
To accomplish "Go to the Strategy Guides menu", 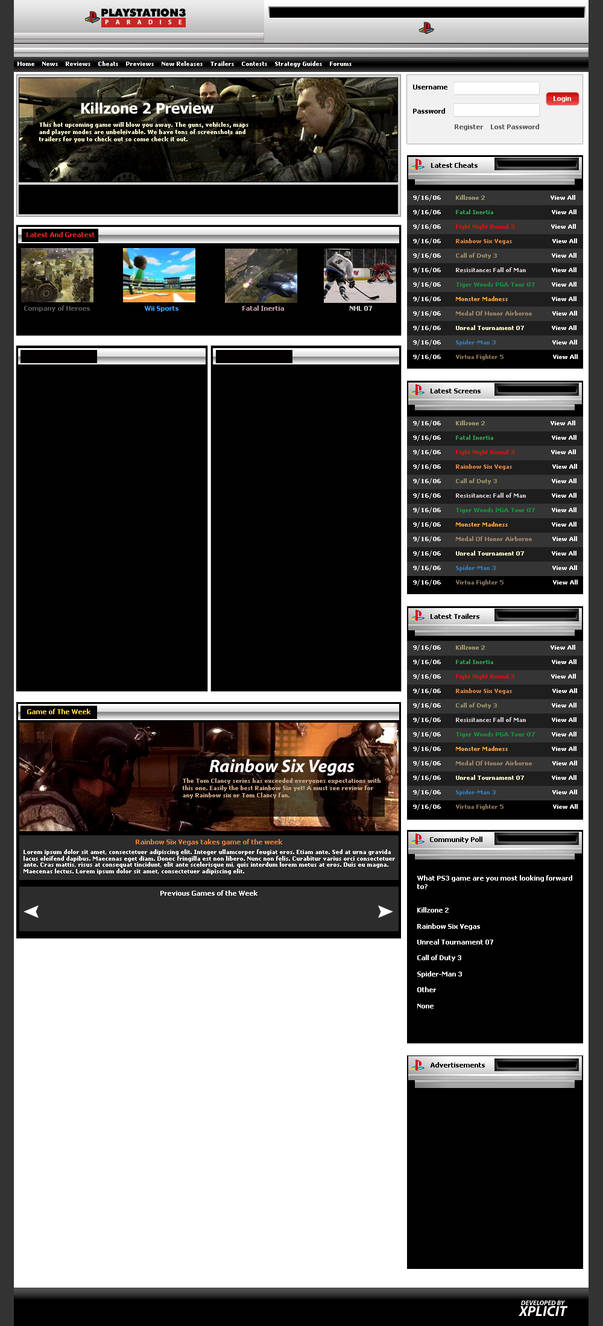I will pyautogui.click(x=298, y=64).
